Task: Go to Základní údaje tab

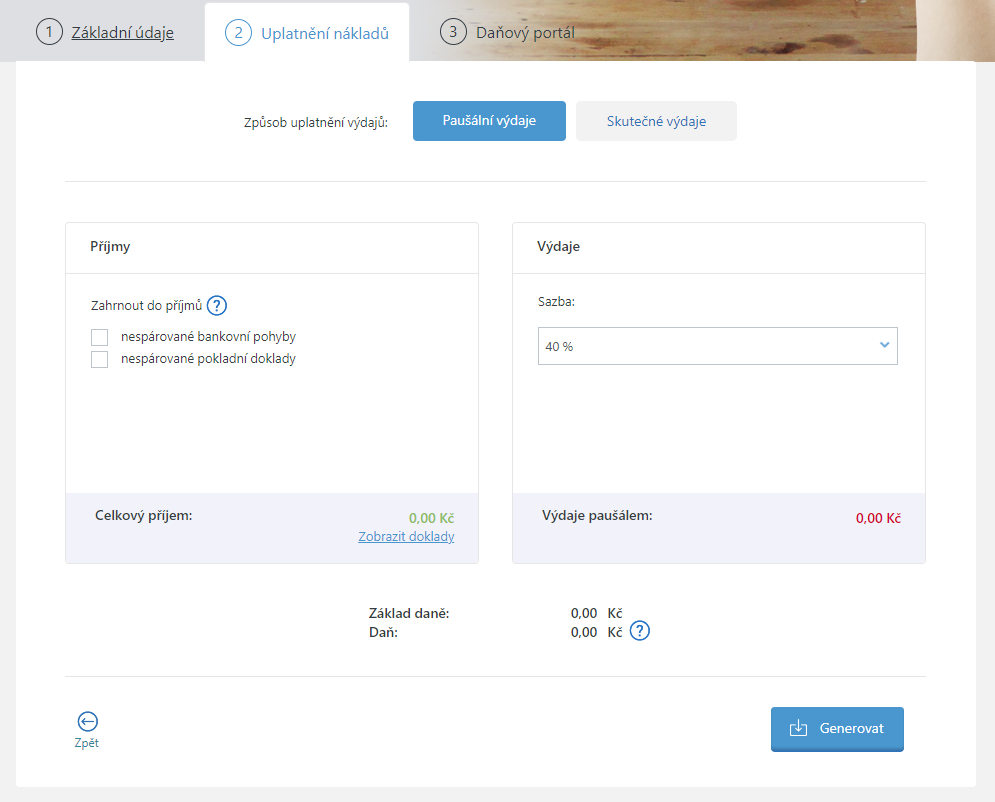Action: (x=122, y=32)
